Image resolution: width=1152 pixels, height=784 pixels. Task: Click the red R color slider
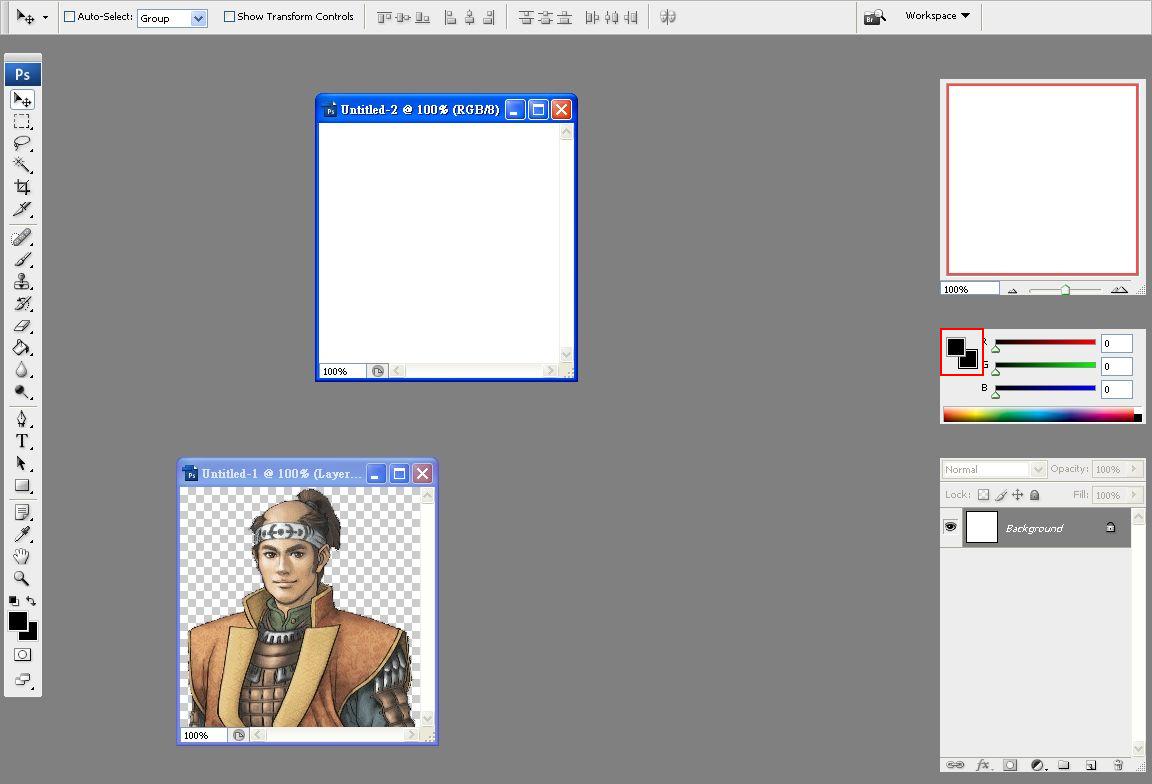coord(1045,342)
